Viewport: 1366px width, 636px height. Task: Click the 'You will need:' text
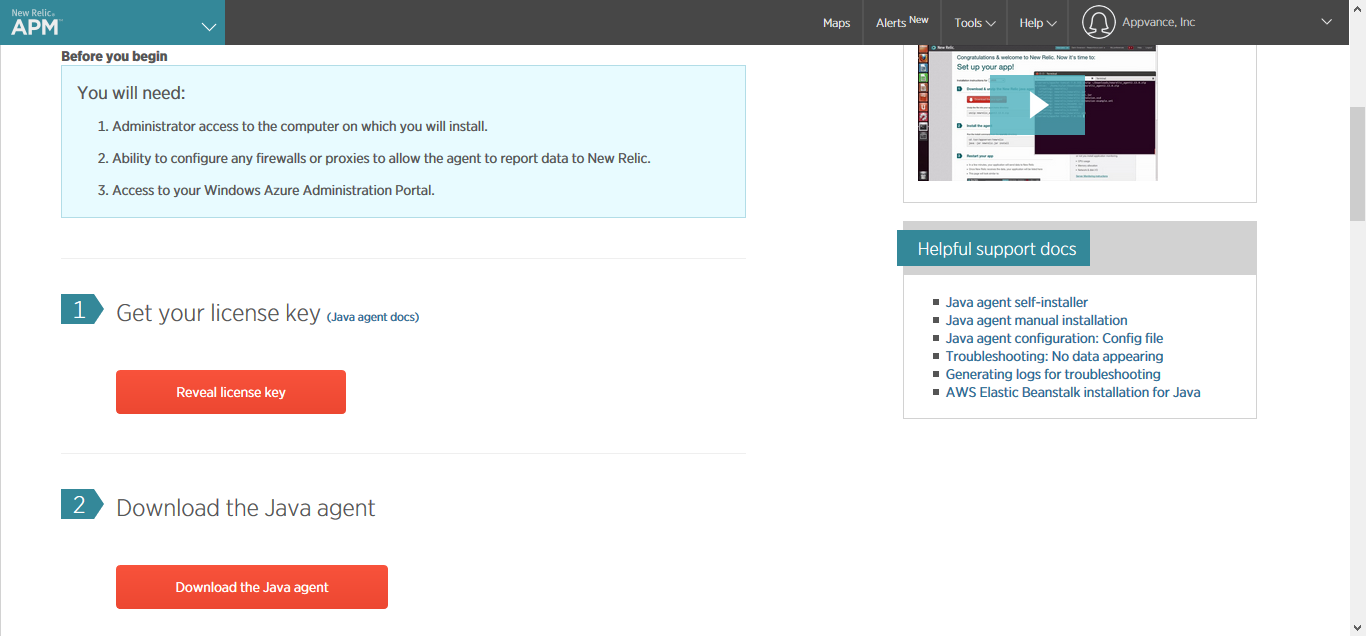[x=131, y=93]
